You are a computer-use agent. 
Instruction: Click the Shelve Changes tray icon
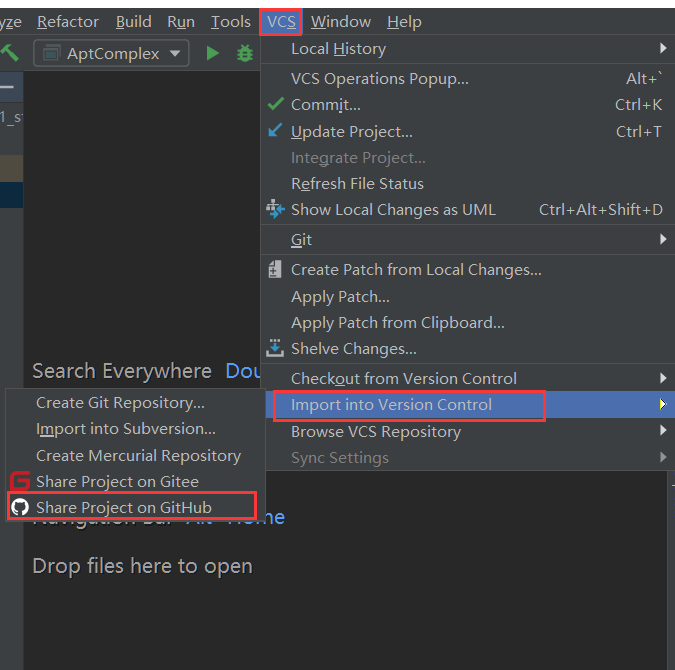(275, 348)
